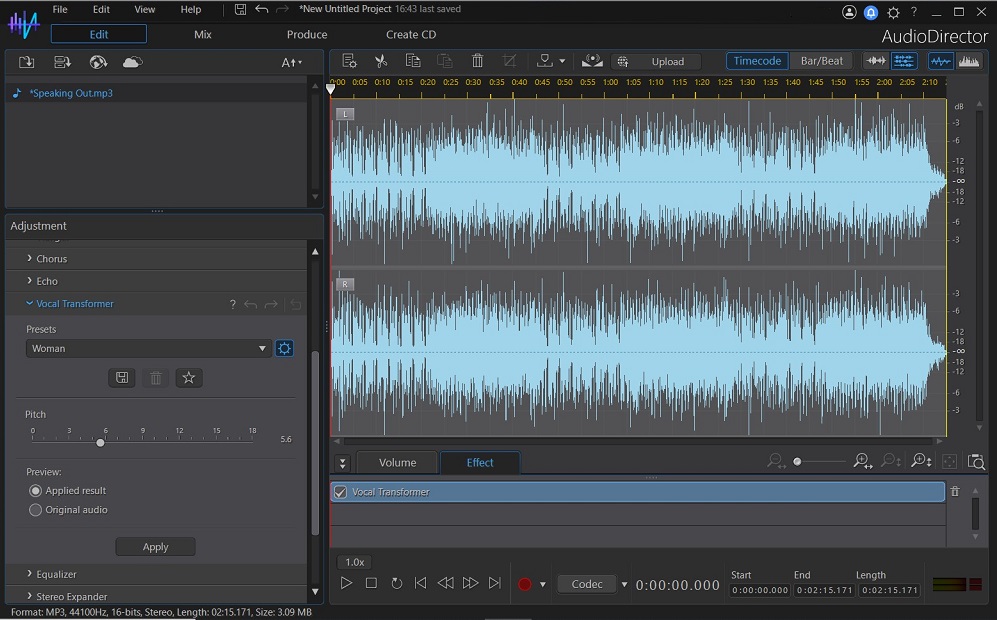Trim the audio with the crop icon
Image resolution: width=997 pixels, height=620 pixels.
(x=509, y=61)
